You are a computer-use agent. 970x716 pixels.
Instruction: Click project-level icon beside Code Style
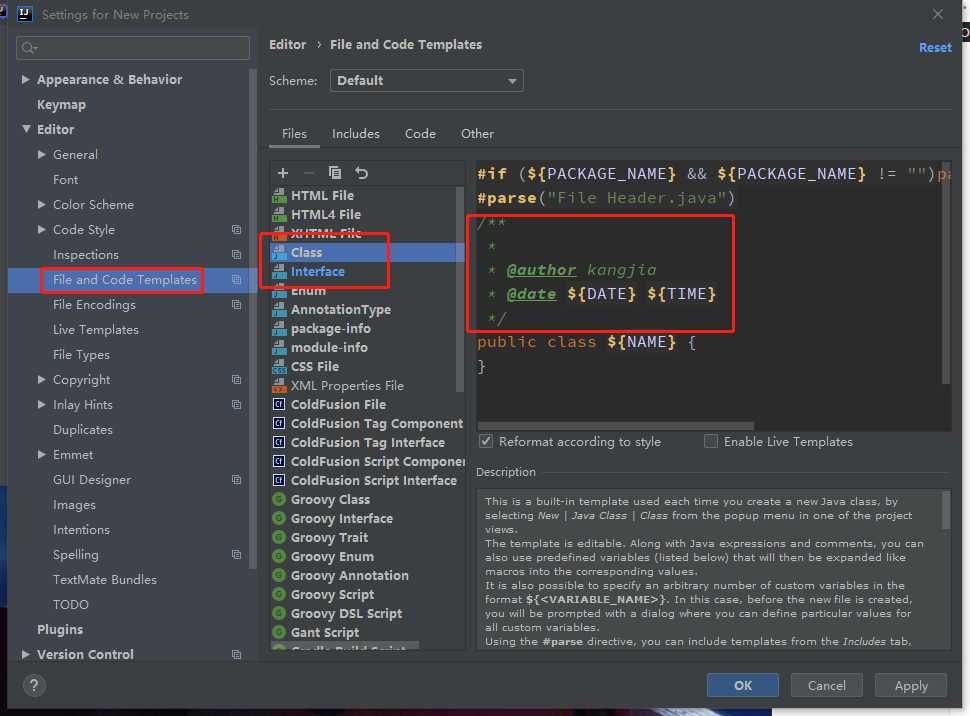236,230
